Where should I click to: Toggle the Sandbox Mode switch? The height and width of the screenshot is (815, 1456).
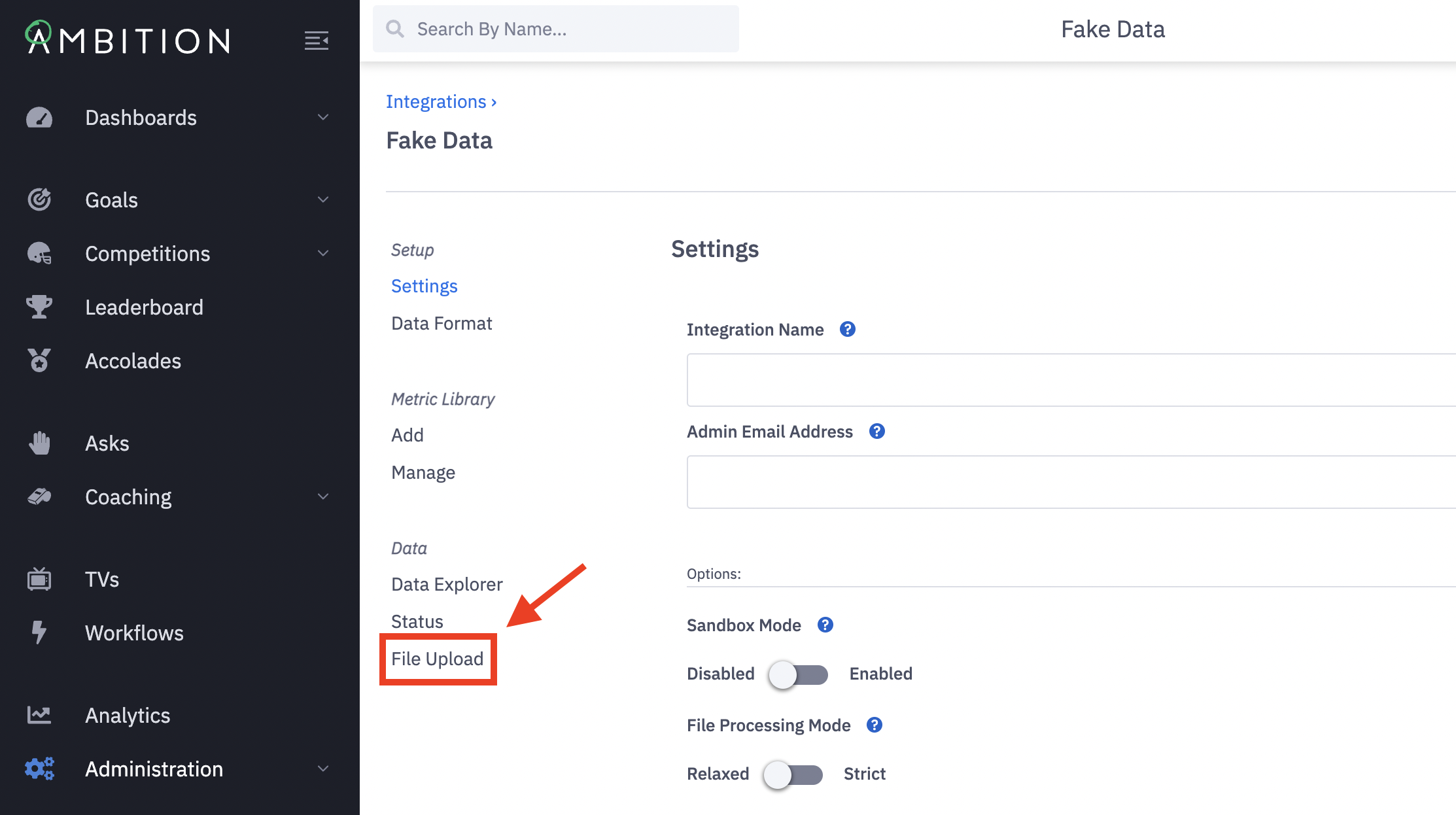click(798, 674)
